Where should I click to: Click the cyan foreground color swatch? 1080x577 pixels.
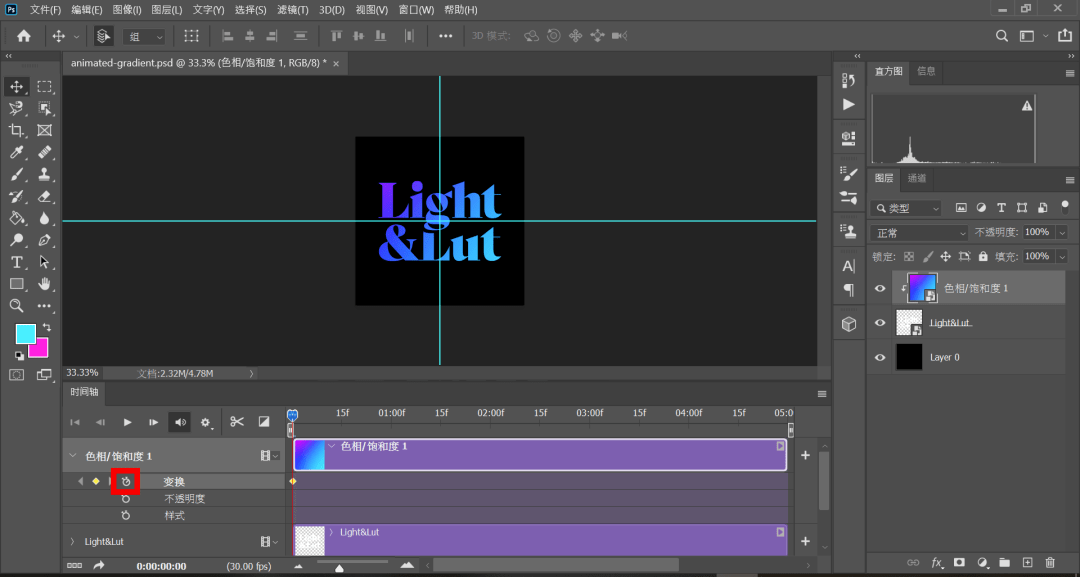[25, 334]
